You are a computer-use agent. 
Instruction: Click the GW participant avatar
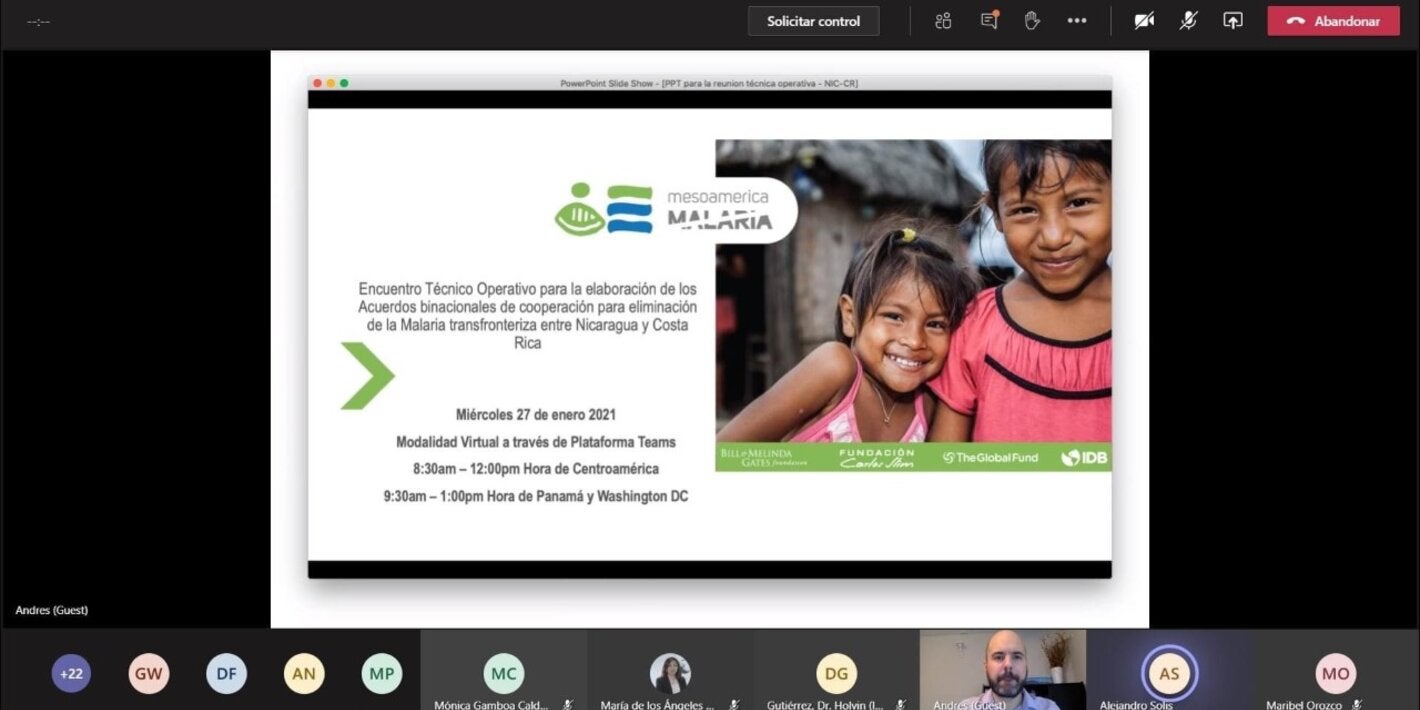pyautogui.click(x=149, y=673)
